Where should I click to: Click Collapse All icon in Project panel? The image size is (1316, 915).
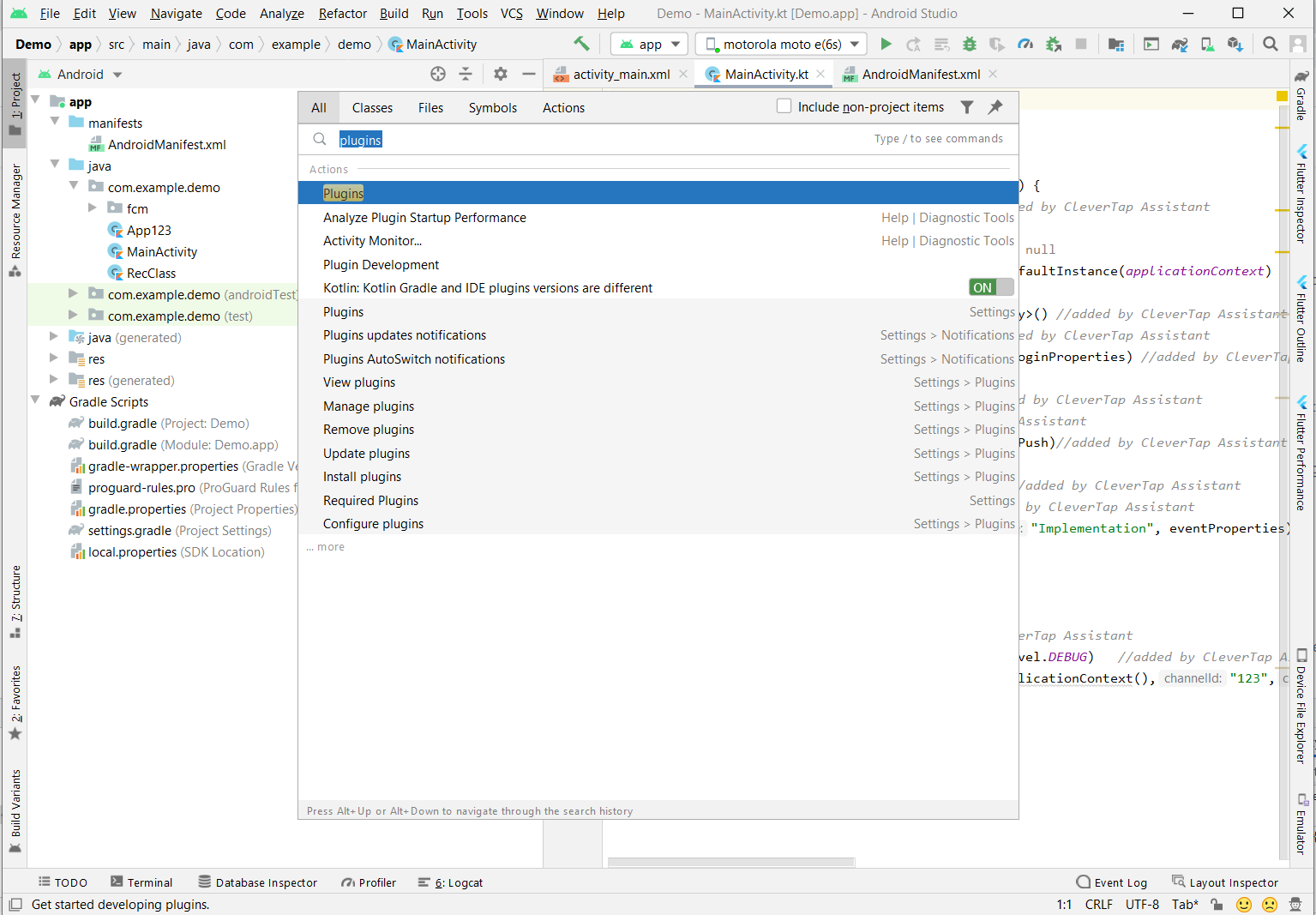[x=466, y=74]
